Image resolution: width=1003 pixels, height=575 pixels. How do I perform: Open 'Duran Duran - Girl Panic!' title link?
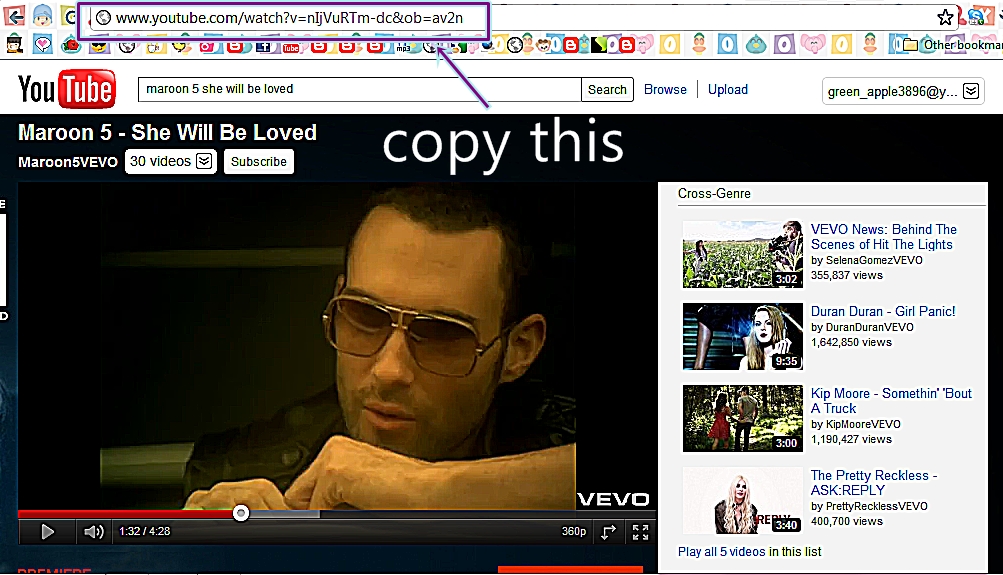[x=883, y=311]
